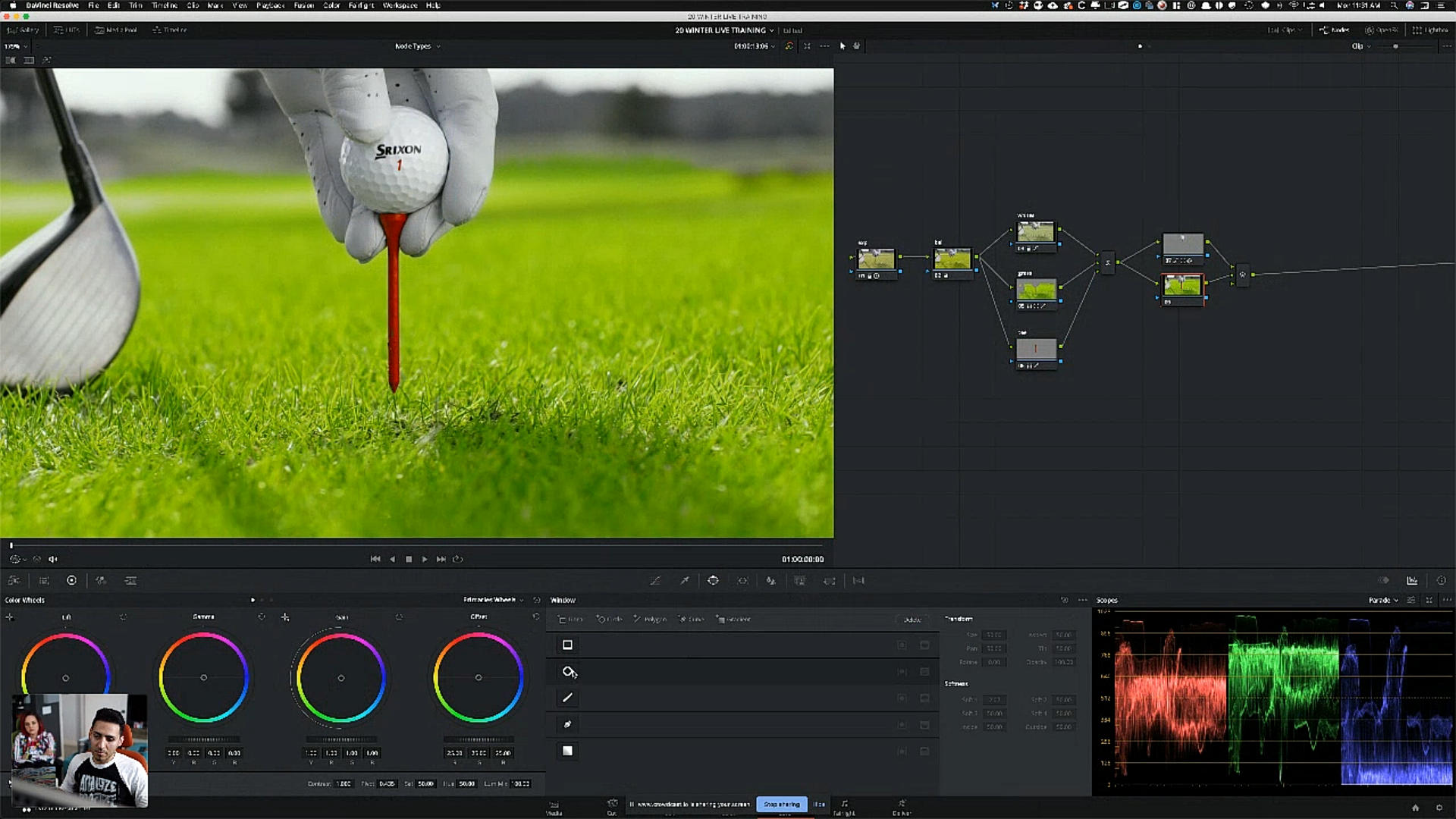Expand the Node Types dropdown
The image size is (1456, 819).
[x=417, y=46]
